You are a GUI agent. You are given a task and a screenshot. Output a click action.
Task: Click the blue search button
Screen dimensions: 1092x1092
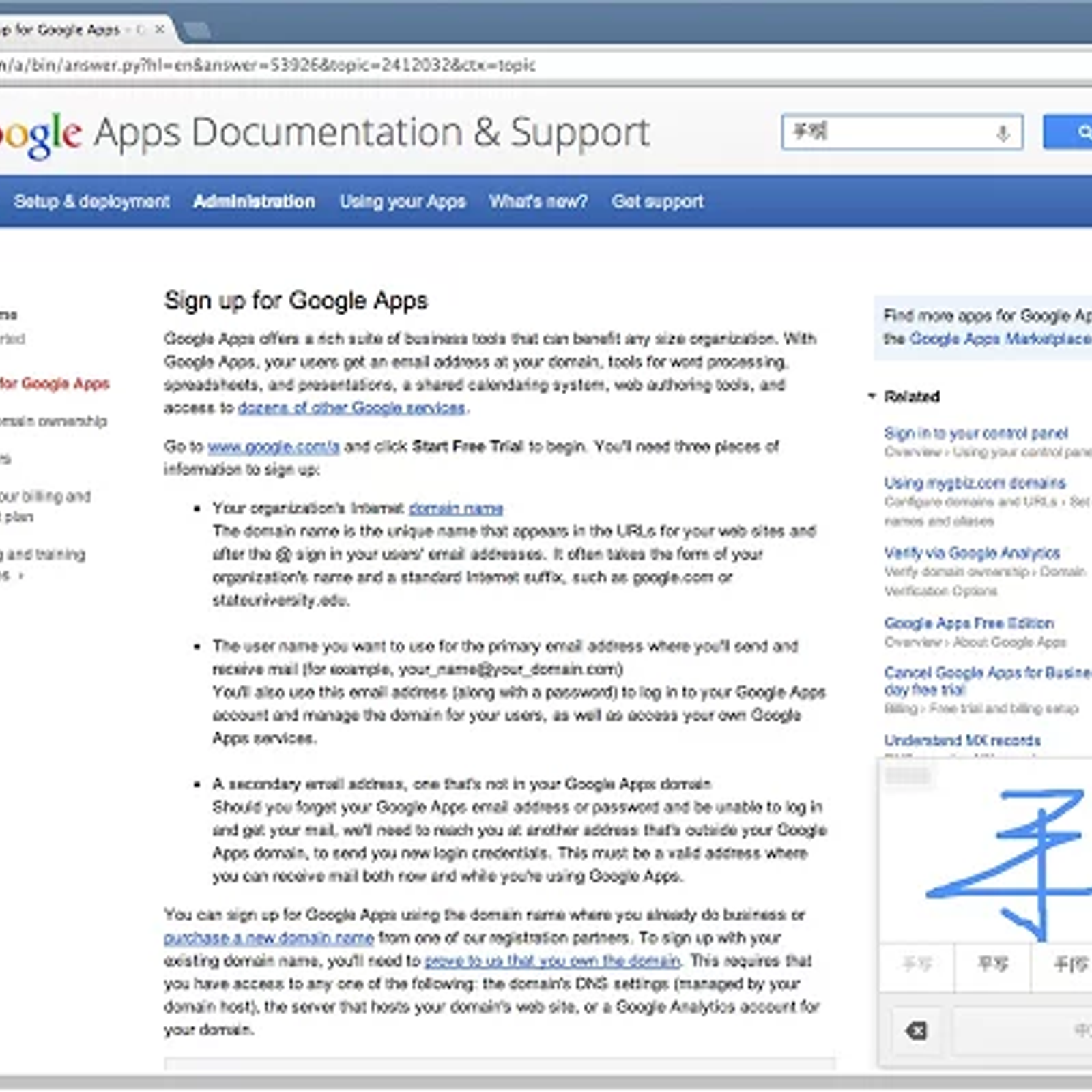click(x=1068, y=132)
